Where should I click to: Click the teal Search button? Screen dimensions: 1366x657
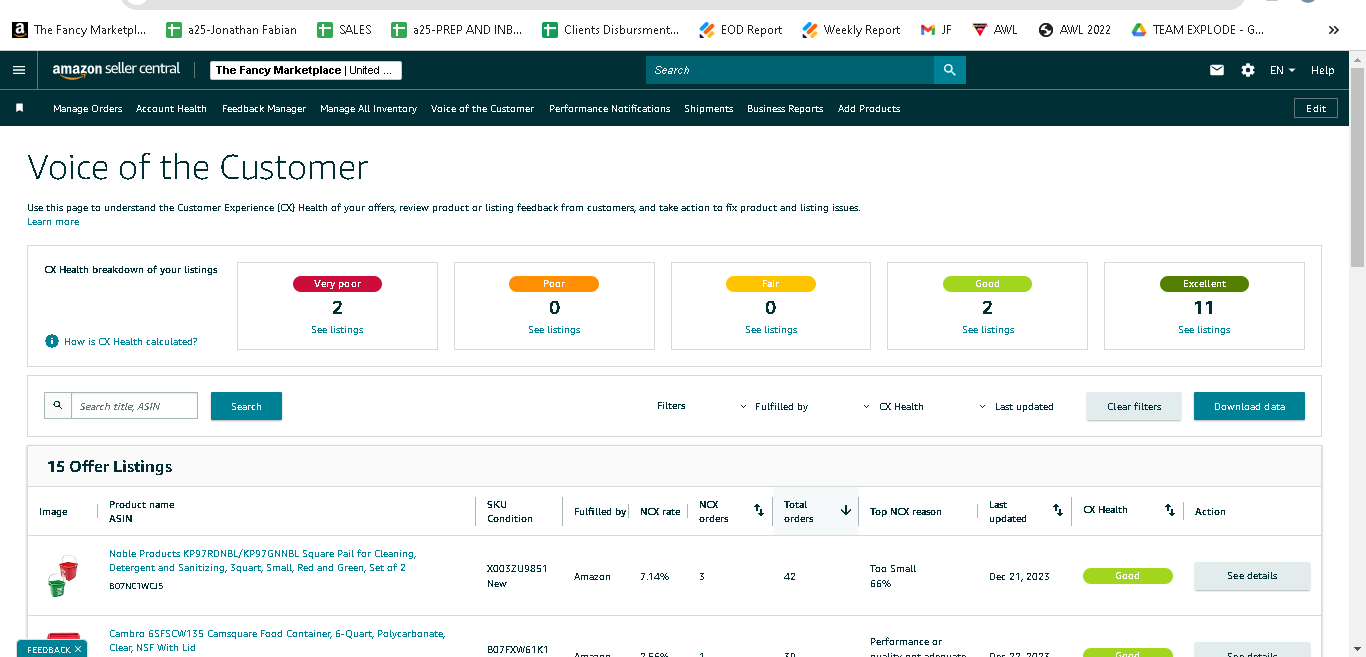pos(246,406)
